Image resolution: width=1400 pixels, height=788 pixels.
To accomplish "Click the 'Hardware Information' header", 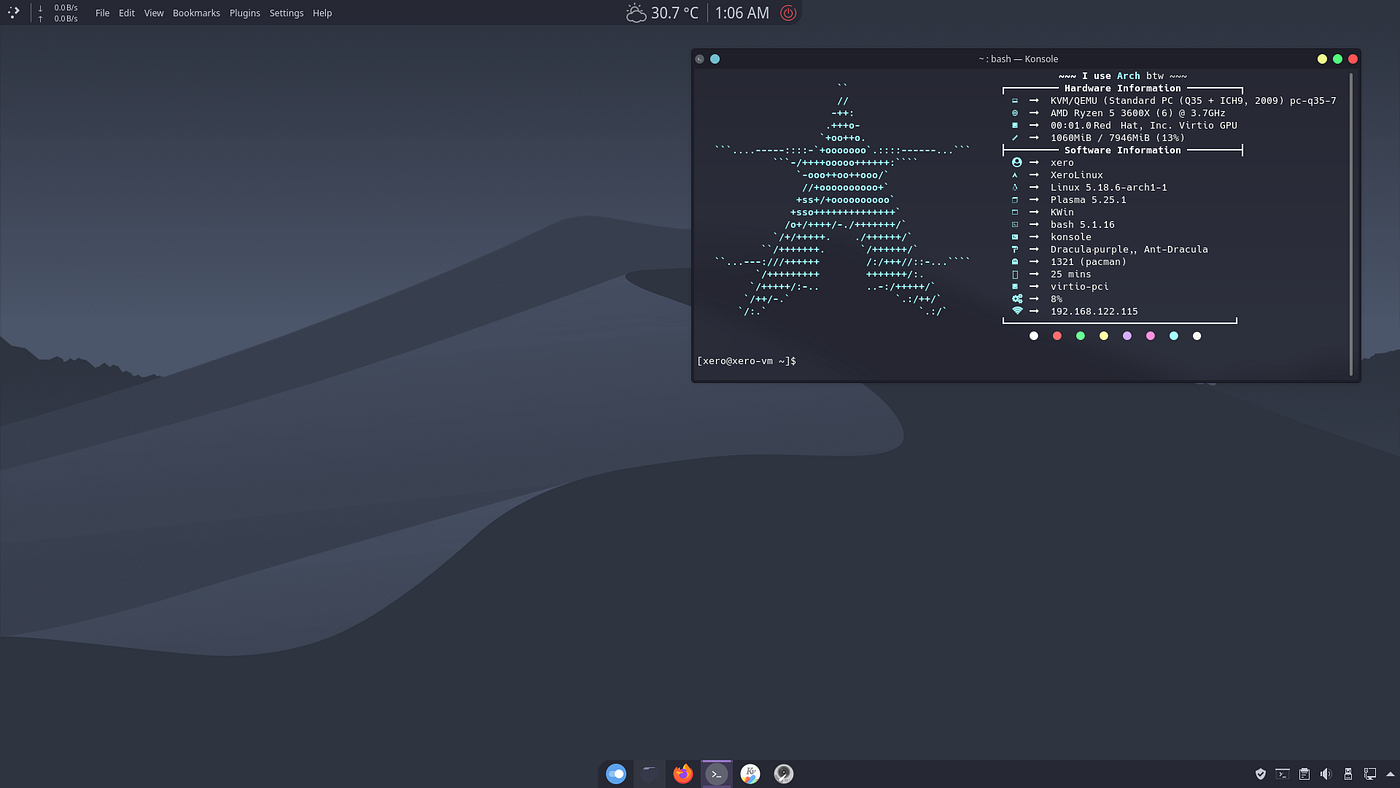I will pyautogui.click(x=1122, y=88).
